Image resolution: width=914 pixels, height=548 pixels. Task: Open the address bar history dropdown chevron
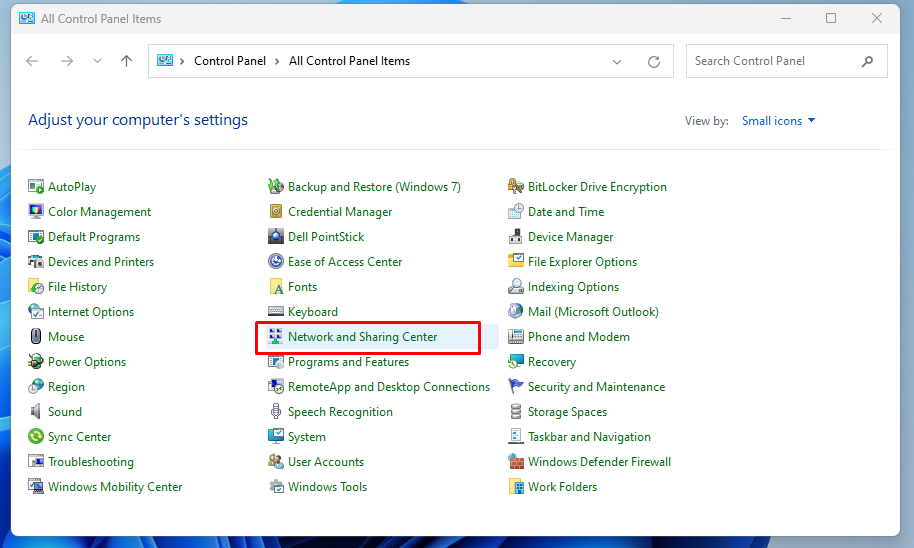[617, 61]
